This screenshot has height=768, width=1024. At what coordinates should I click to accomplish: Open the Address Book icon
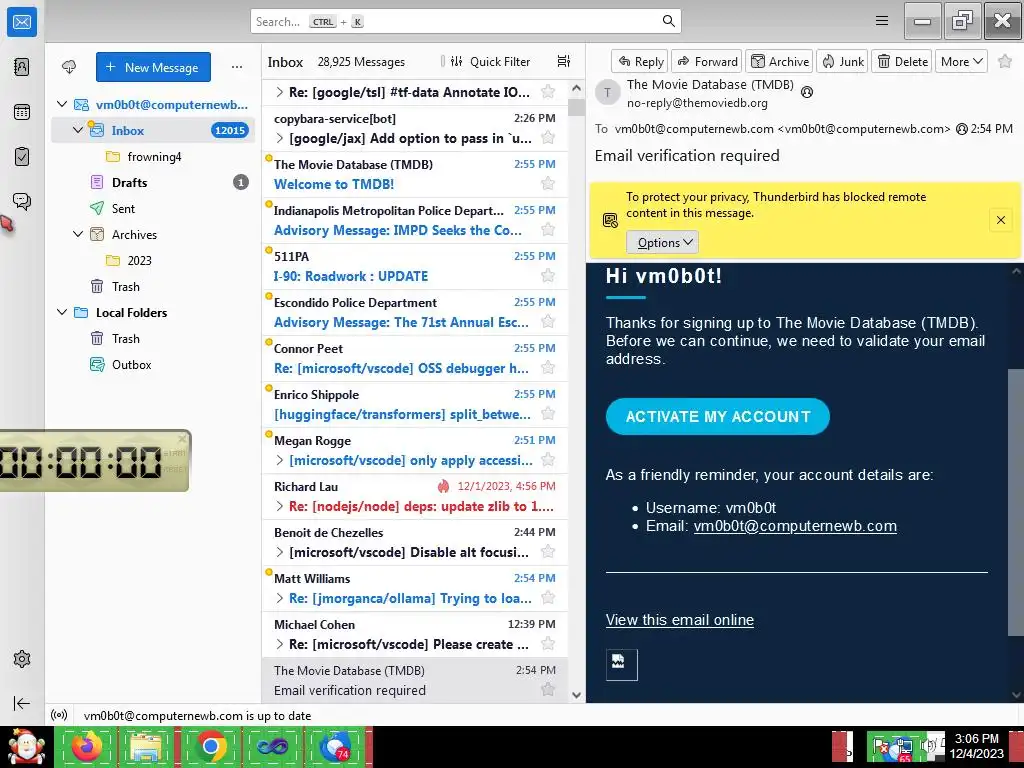(22, 67)
